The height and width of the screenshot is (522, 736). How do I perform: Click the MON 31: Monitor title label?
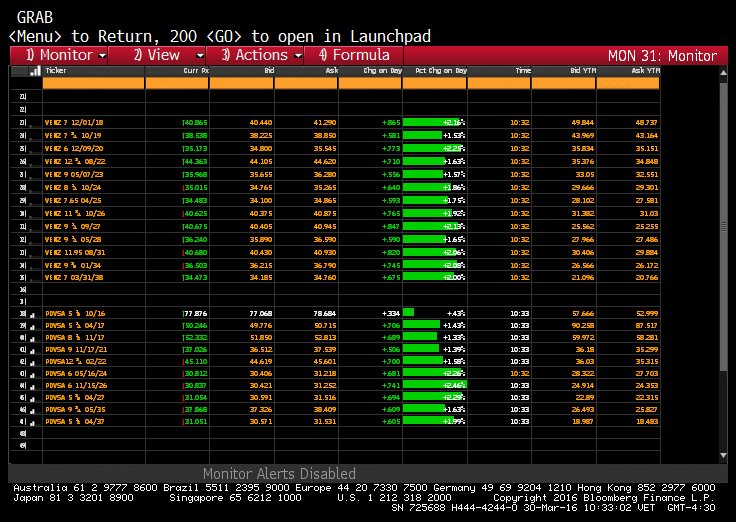click(x=662, y=56)
